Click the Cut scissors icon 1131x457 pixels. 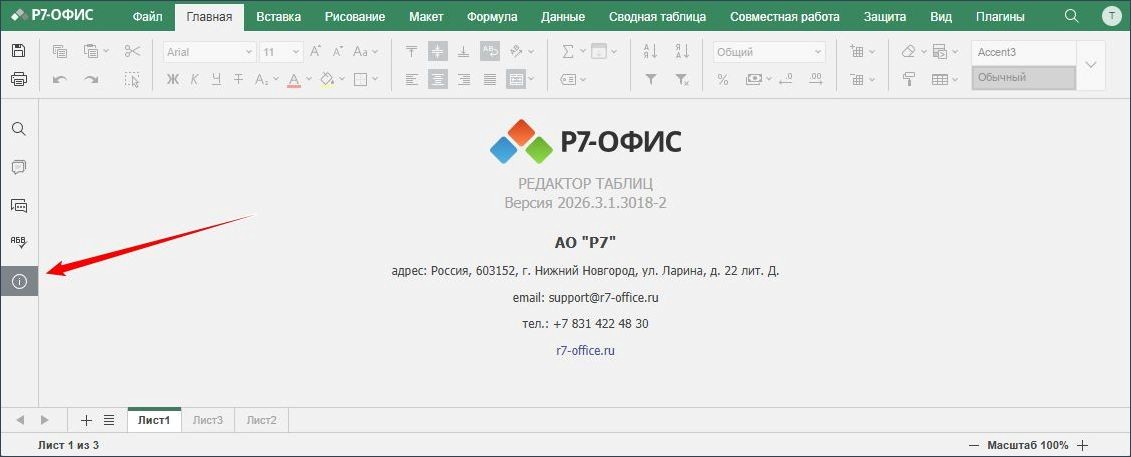point(132,51)
